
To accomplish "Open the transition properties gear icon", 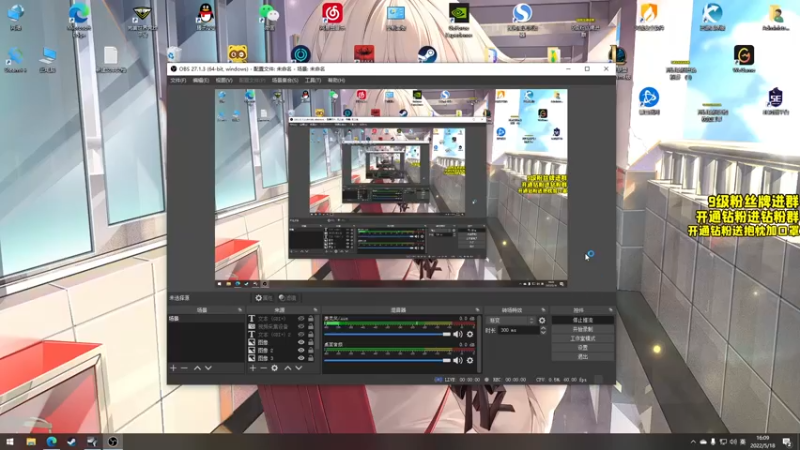I will tap(542, 320).
